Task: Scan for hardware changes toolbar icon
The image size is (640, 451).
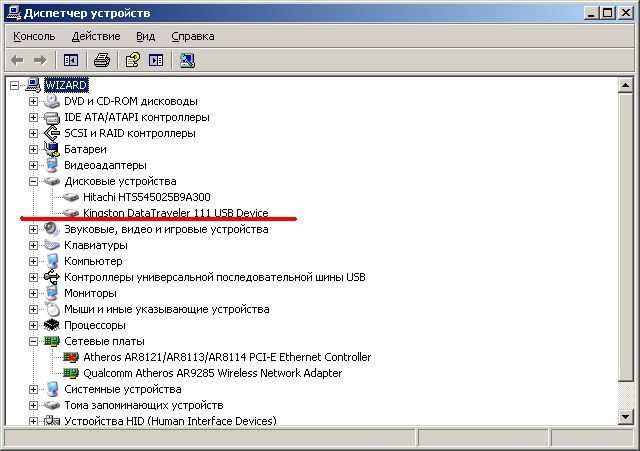Action: [x=187, y=60]
